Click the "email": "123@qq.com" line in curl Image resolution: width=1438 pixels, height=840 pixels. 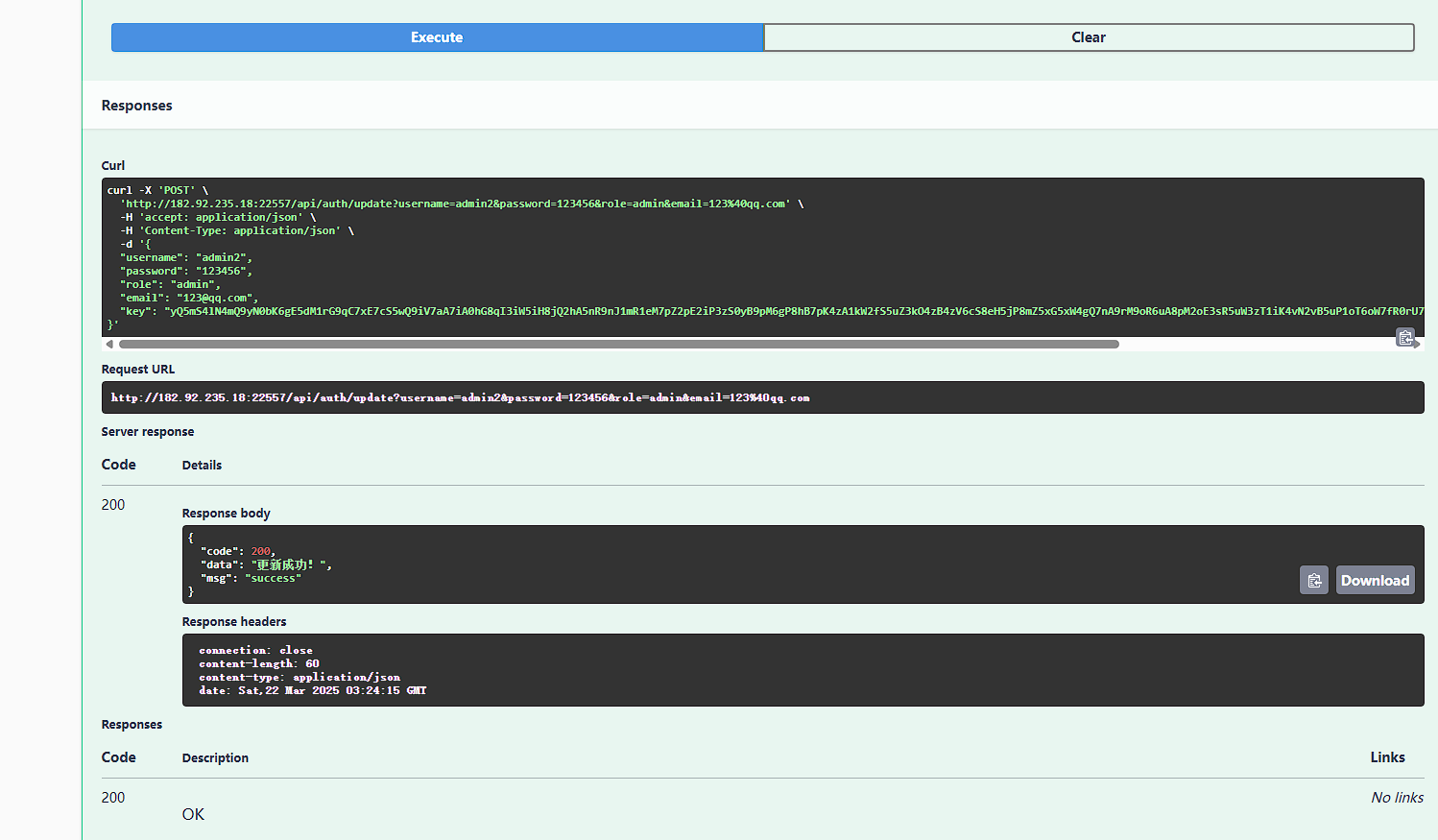coord(189,298)
